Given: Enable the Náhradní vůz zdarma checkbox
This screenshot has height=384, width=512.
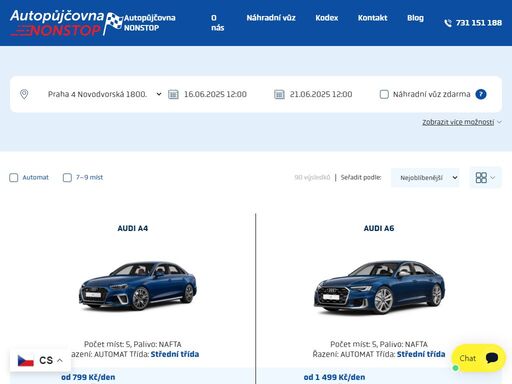Looking at the screenshot, I should click(x=384, y=94).
